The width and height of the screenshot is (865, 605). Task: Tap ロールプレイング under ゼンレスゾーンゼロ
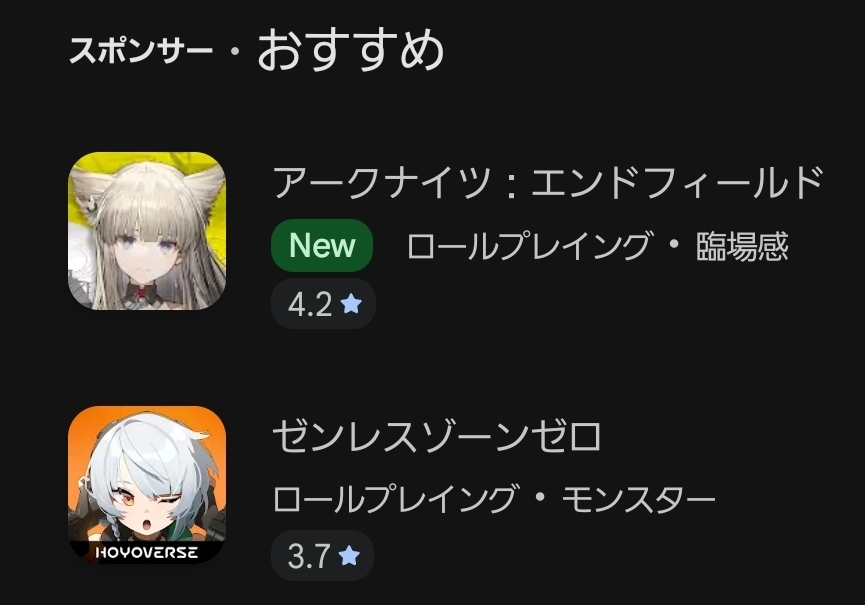[x=395, y=499]
